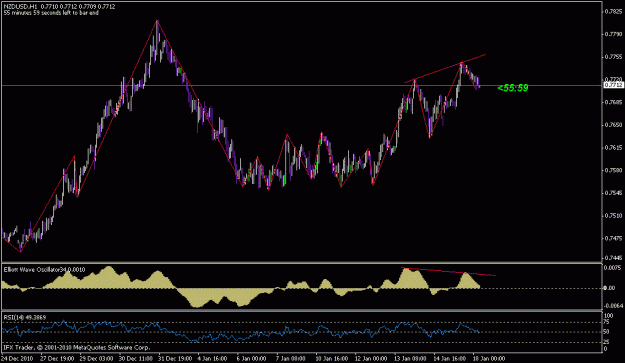Click the 0.7825 price axis label

[x=614, y=11]
